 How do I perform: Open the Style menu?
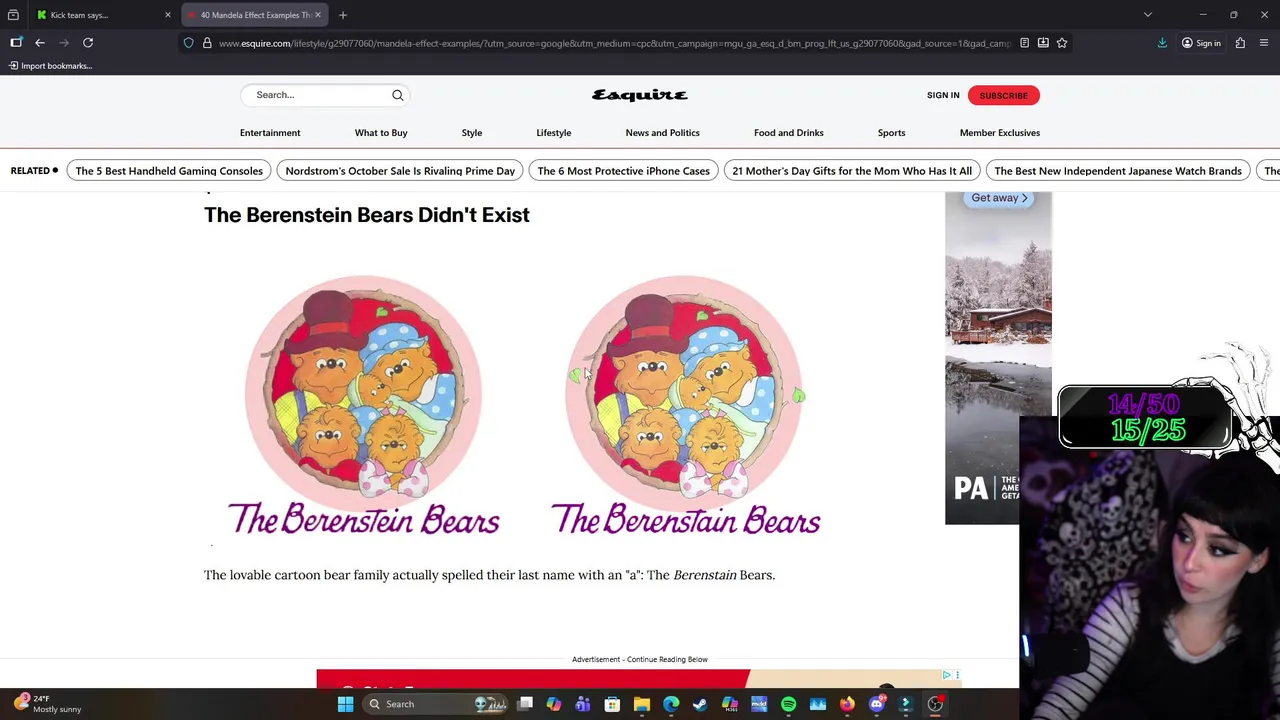(x=472, y=133)
